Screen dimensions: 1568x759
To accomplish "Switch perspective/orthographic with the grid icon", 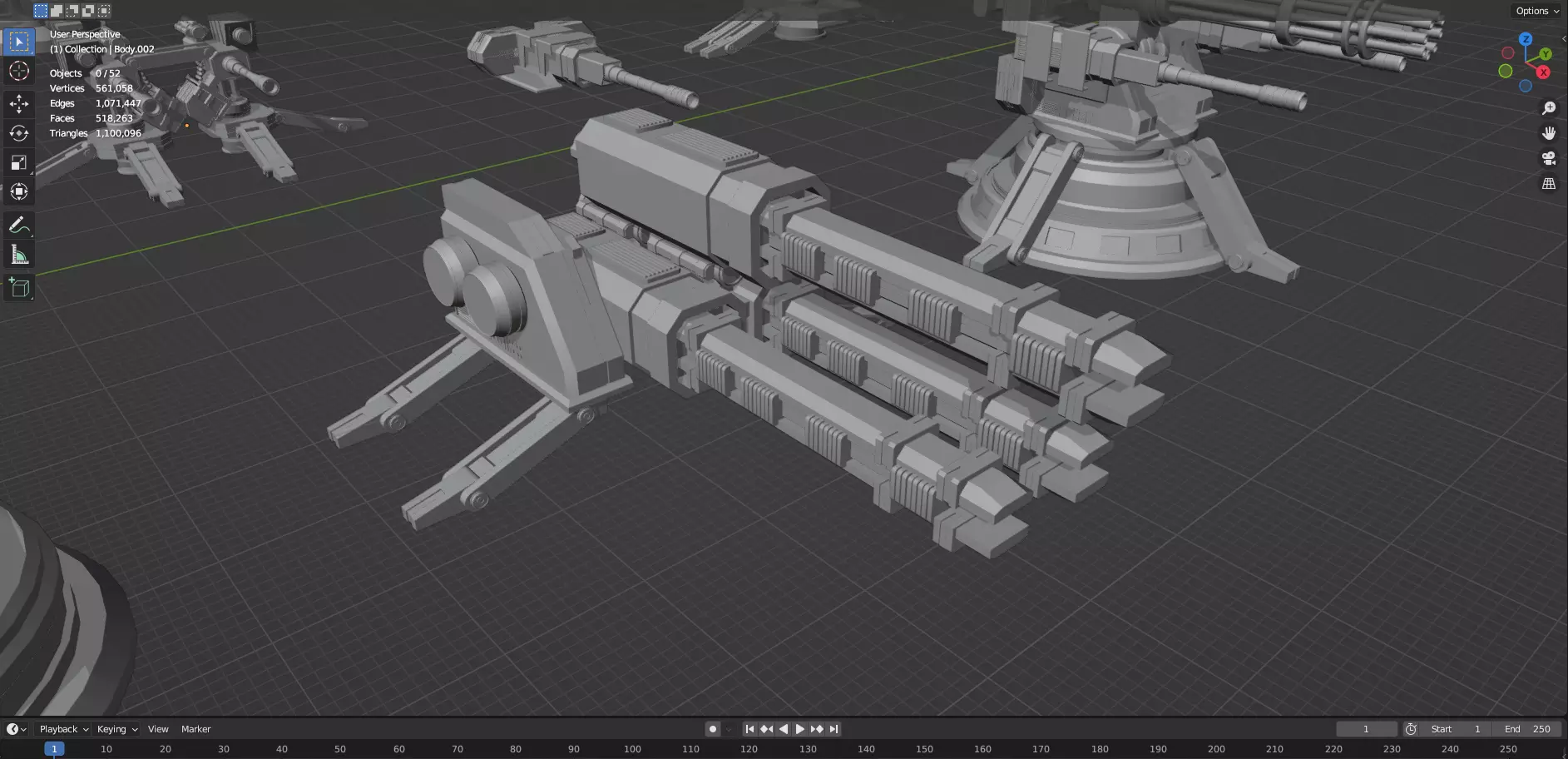I will tap(1549, 184).
